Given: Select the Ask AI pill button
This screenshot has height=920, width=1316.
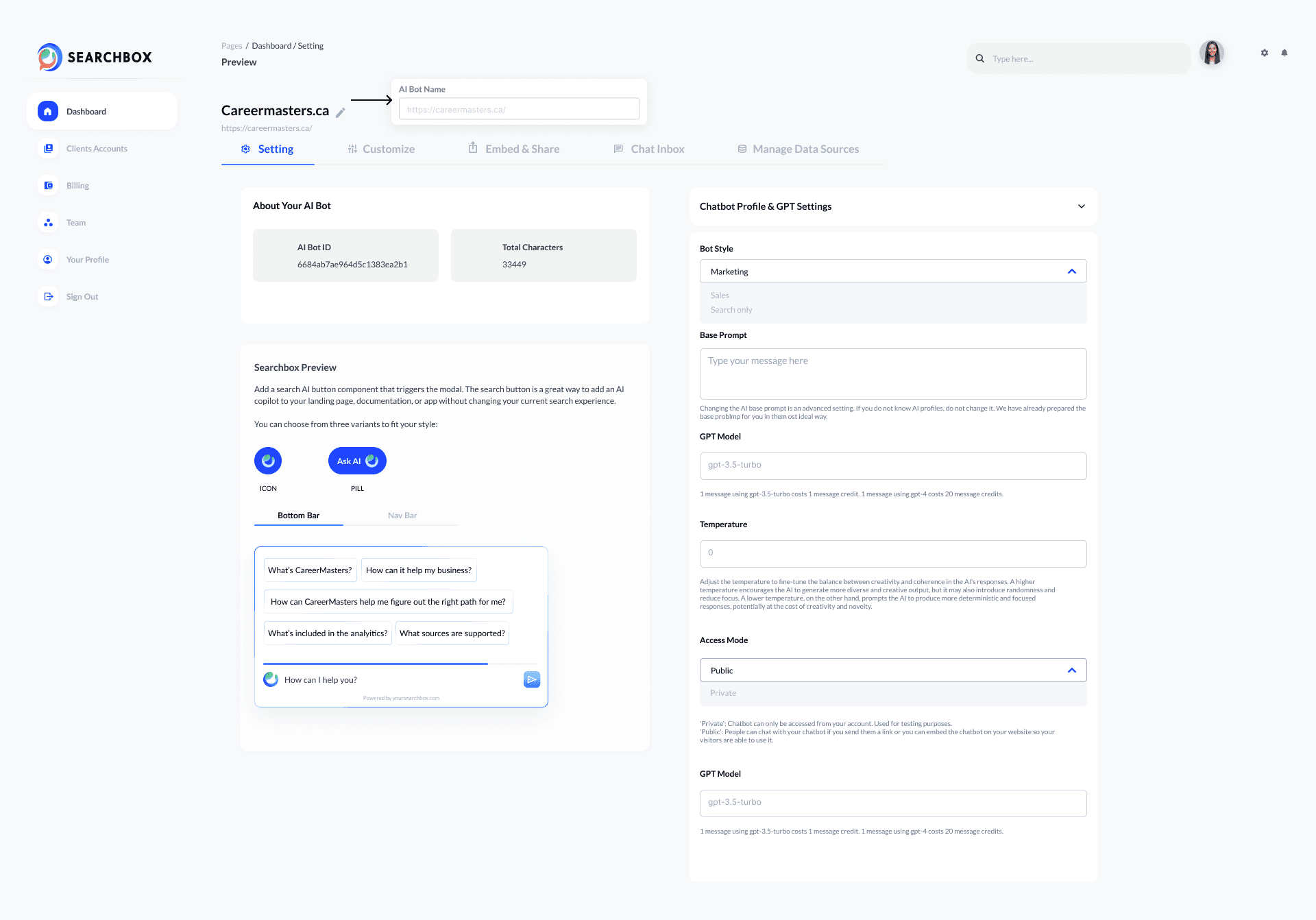Looking at the screenshot, I should click(357, 461).
